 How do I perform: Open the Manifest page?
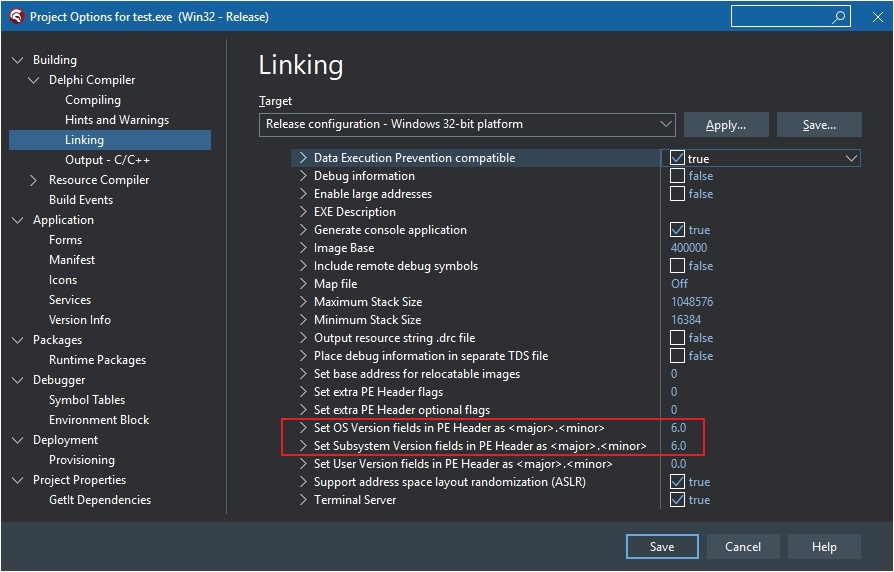tap(72, 259)
